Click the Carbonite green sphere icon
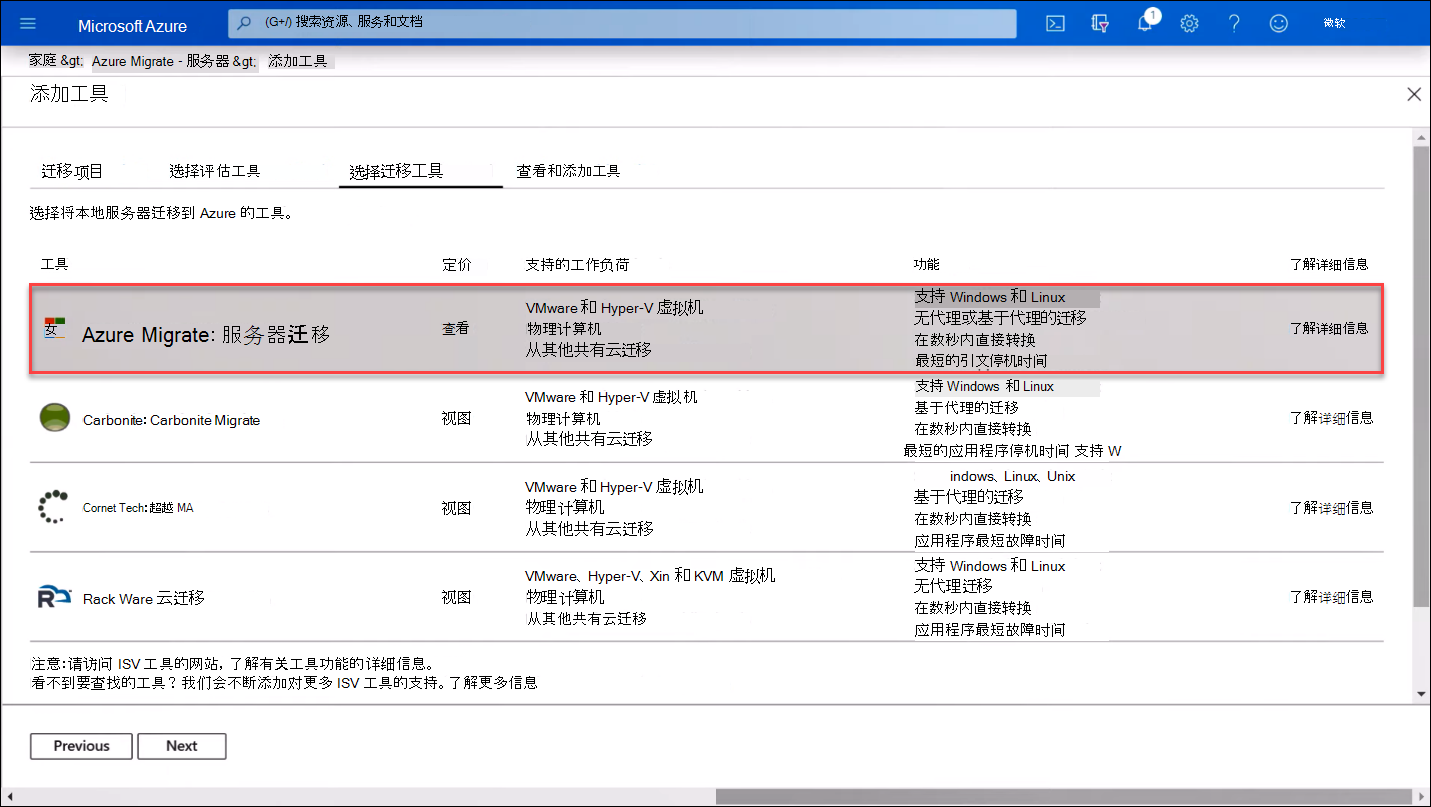This screenshot has height=807, width=1431. (x=55, y=417)
